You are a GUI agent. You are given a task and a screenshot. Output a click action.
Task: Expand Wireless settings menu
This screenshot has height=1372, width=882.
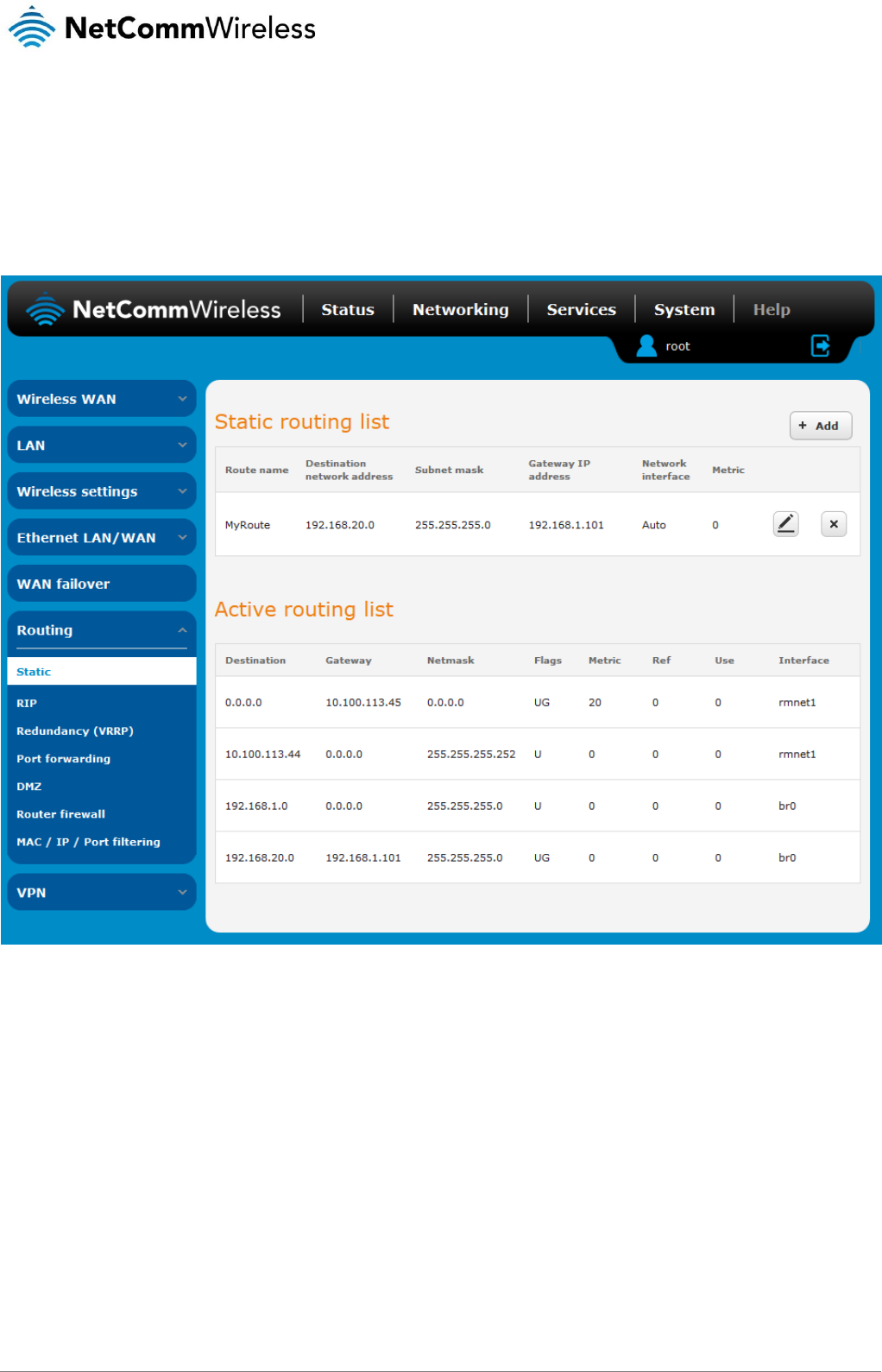[102, 491]
